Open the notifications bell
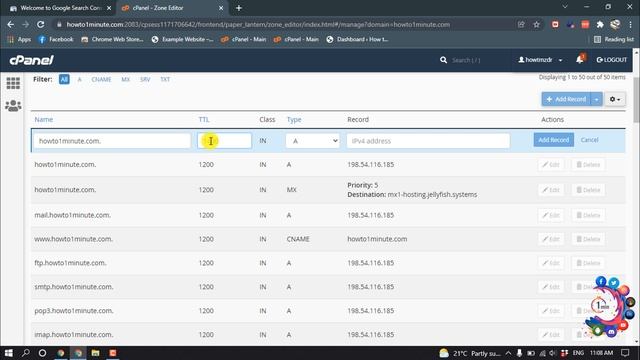This screenshot has width=640, height=360. click(x=580, y=60)
